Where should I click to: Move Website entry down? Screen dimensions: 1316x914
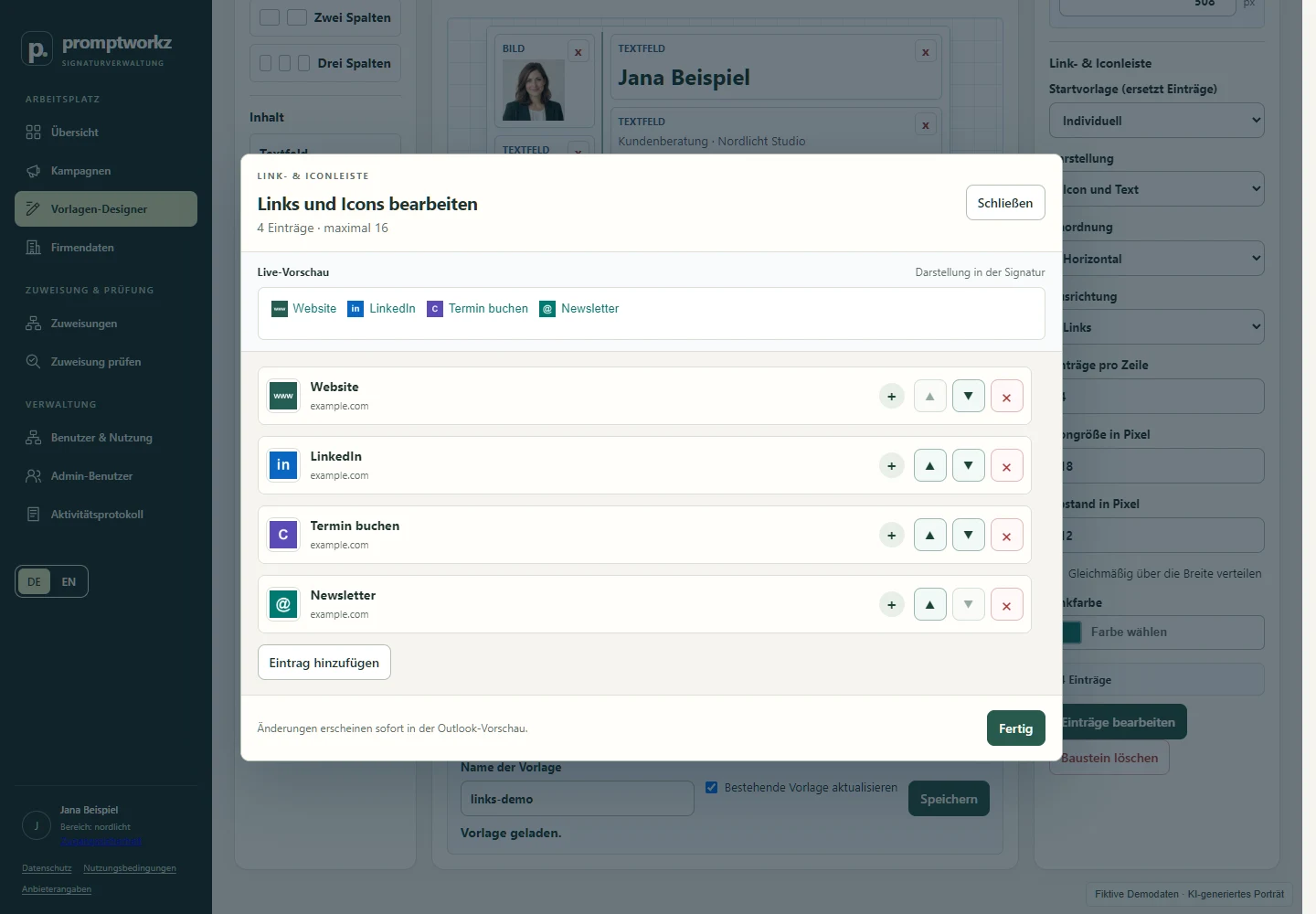968,396
